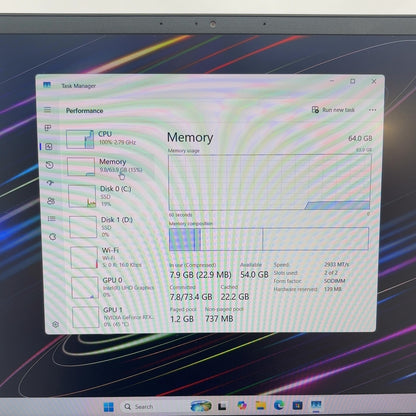Launch Microsoft Edge from the taskbar
This screenshot has height=416, width=416.
(279, 405)
